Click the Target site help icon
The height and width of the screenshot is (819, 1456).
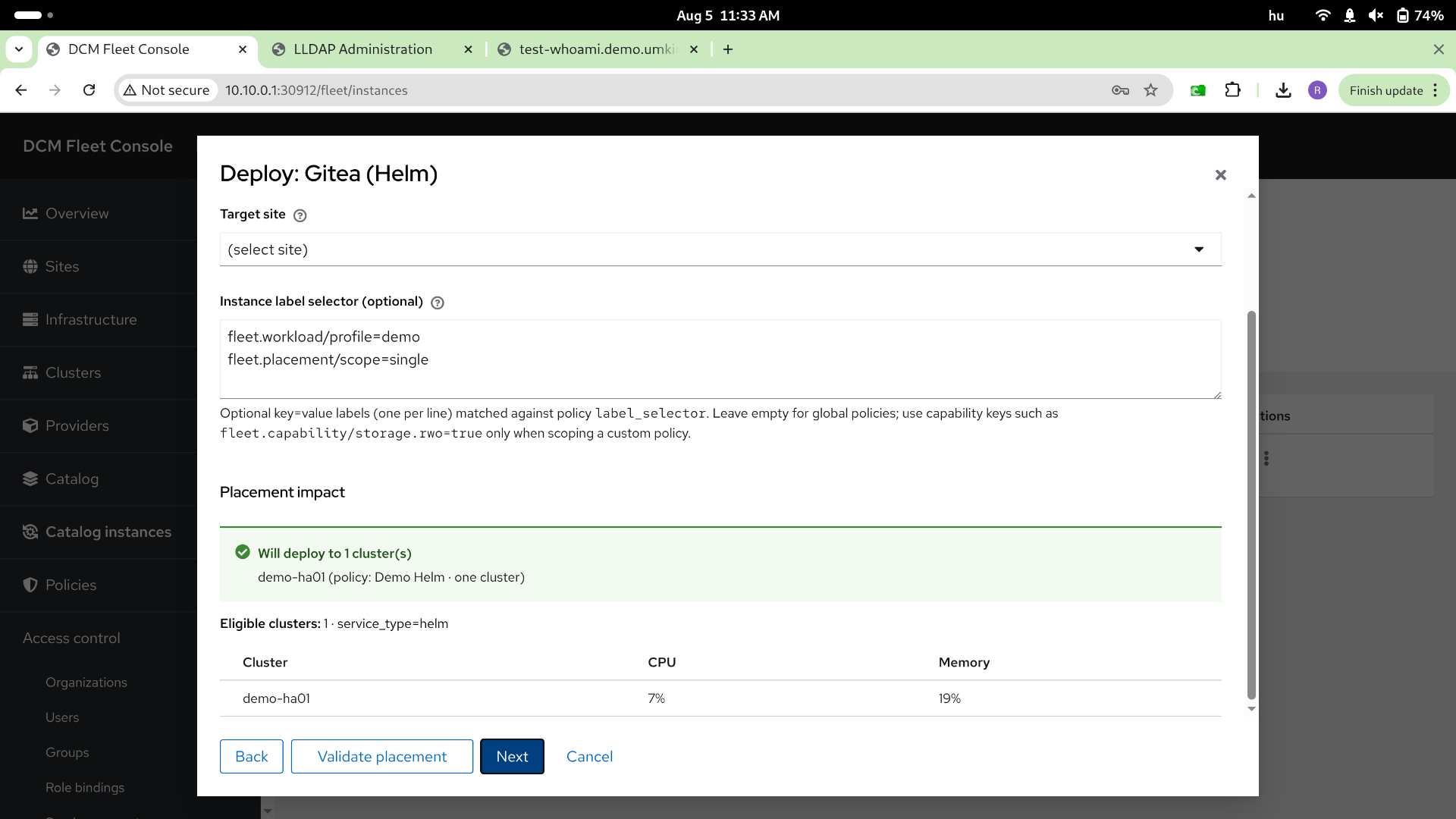point(300,215)
